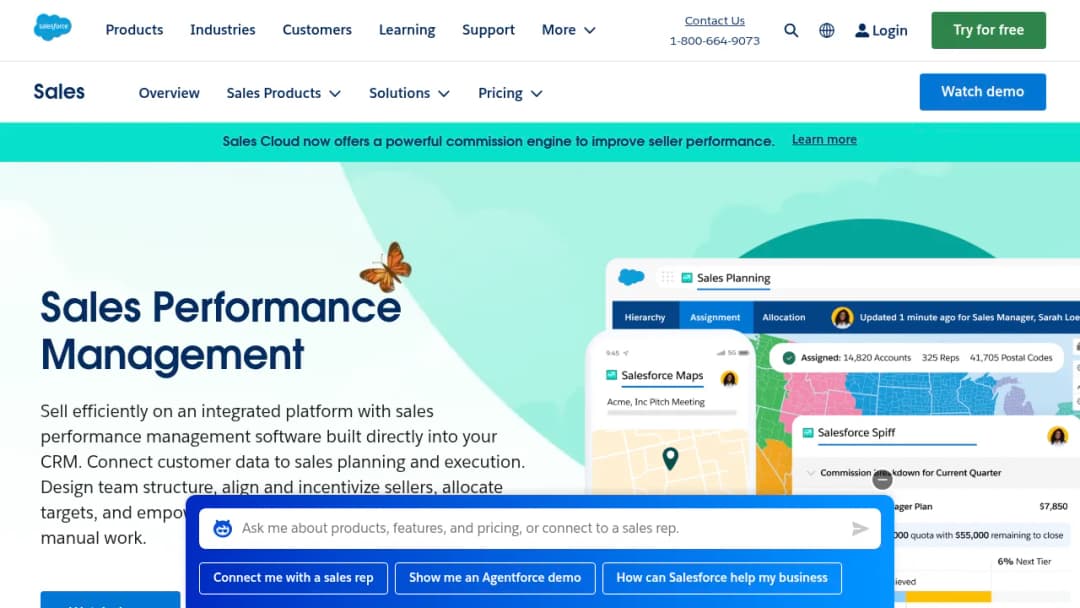This screenshot has height=608, width=1080.
Task: Click the 325 Reps value
Action: [940, 357]
